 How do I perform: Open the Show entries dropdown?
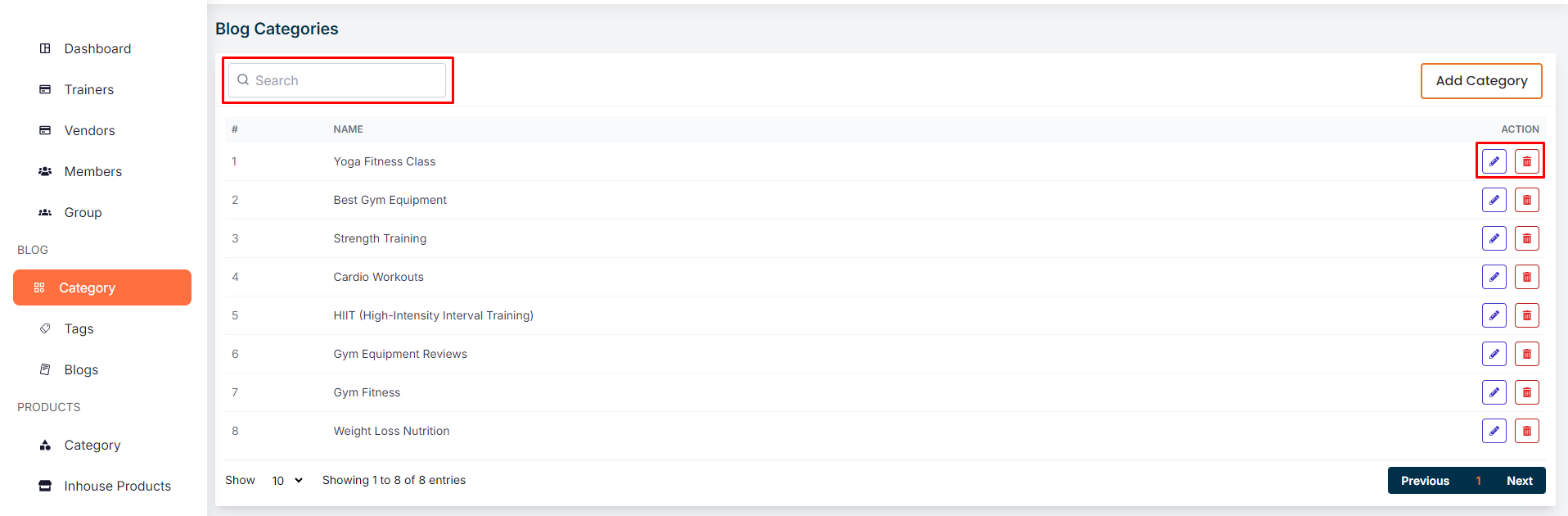(x=286, y=481)
